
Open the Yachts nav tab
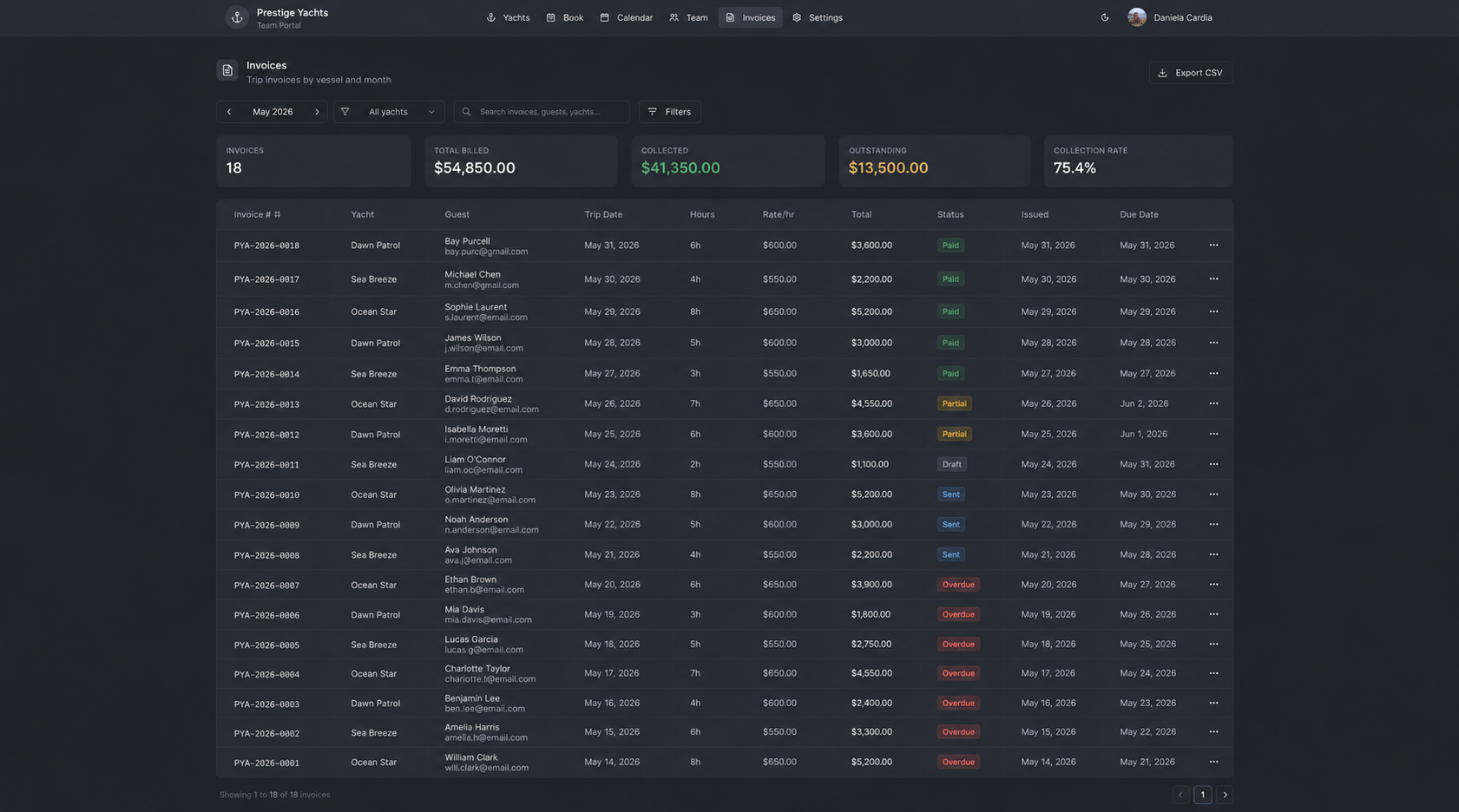tap(509, 17)
